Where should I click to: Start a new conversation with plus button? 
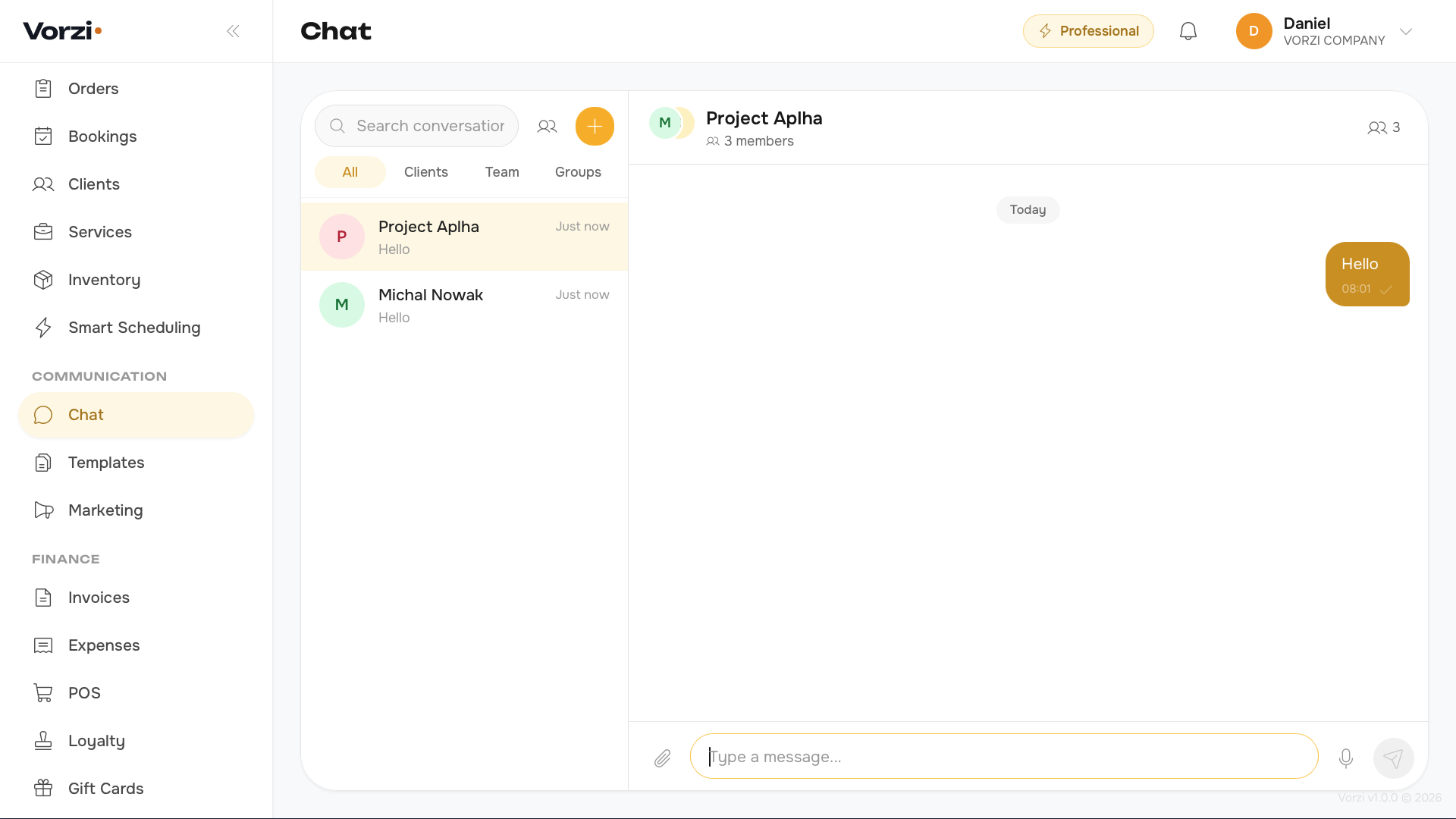point(595,126)
